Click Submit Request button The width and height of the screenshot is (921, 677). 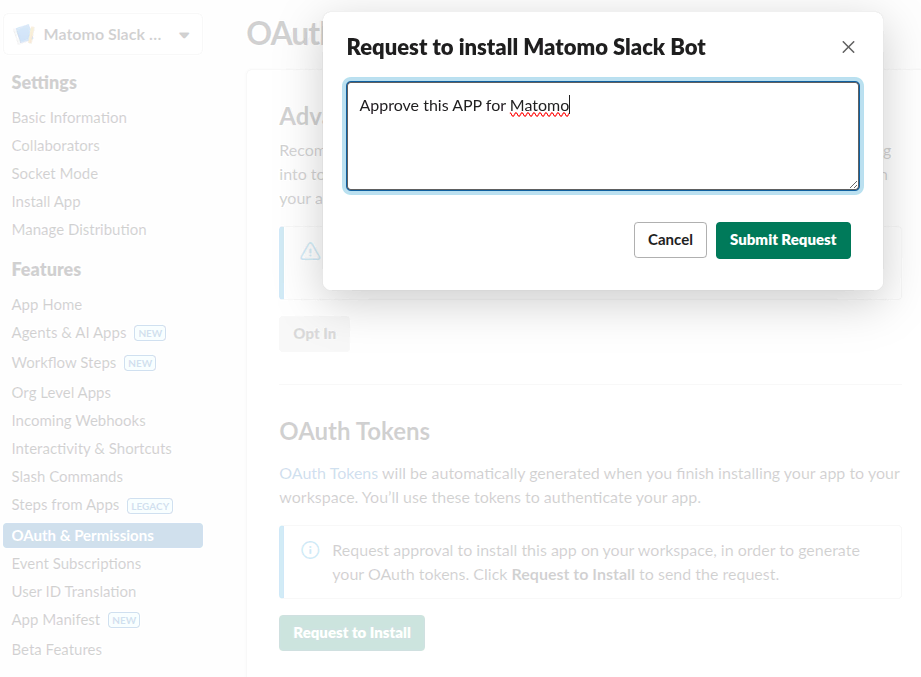point(783,240)
